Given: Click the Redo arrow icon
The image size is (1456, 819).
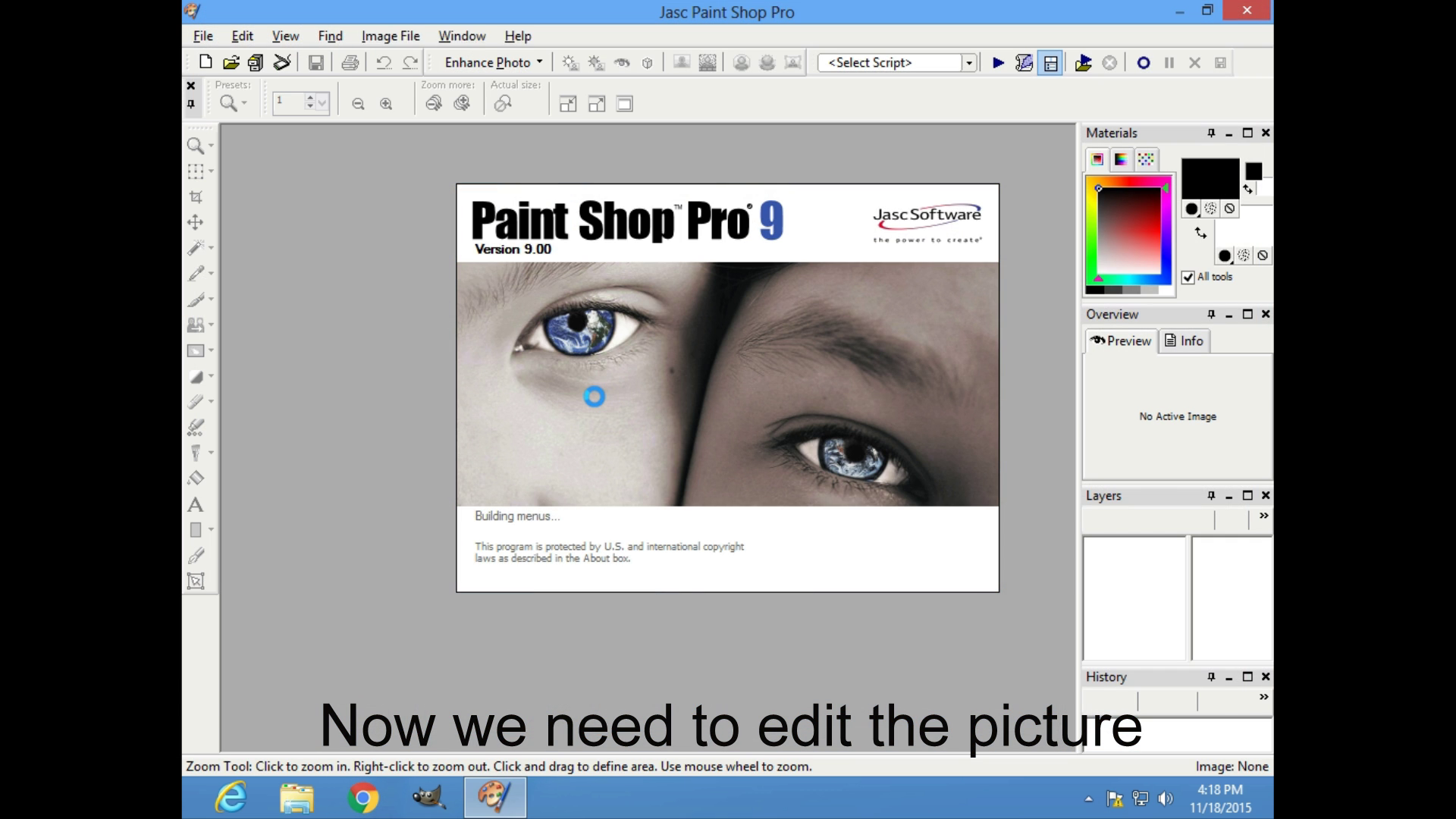Looking at the screenshot, I should pyautogui.click(x=410, y=63).
